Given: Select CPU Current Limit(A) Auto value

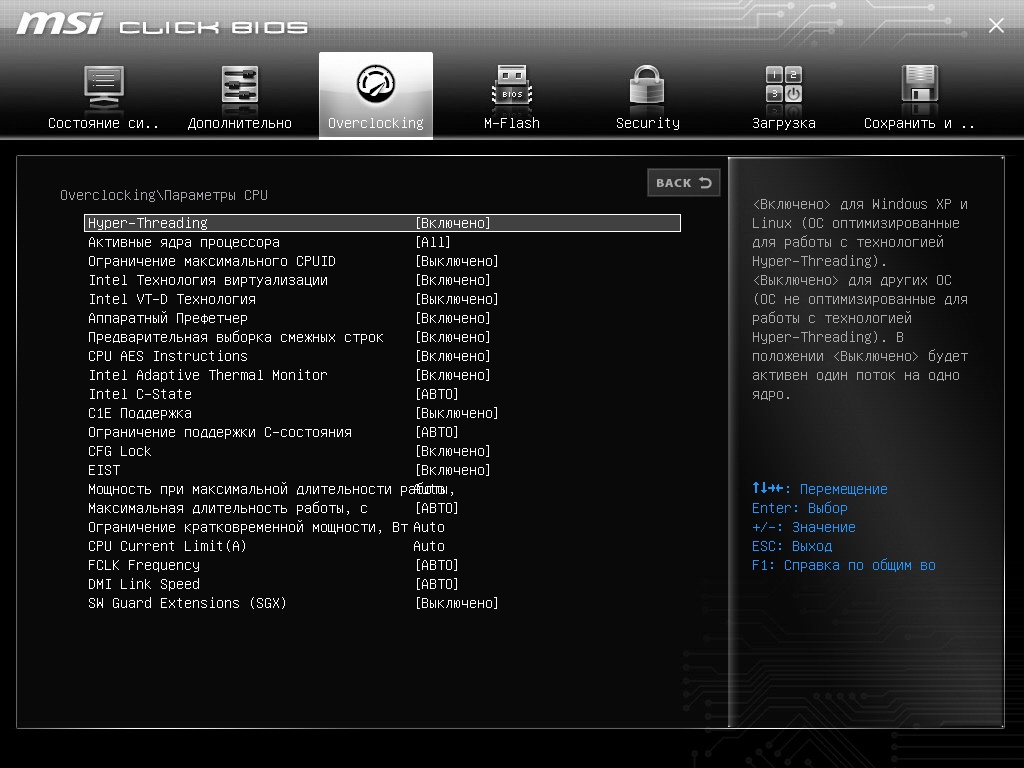Looking at the screenshot, I should pos(428,546).
